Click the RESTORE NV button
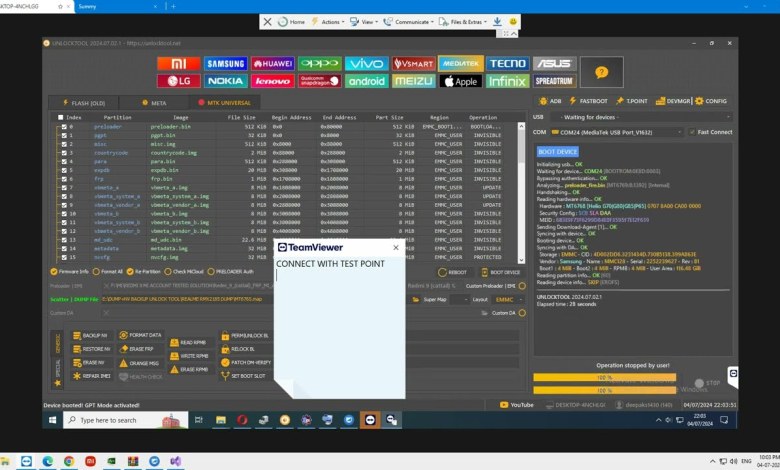Viewport: 780px width, 470px height. pos(93,349)
